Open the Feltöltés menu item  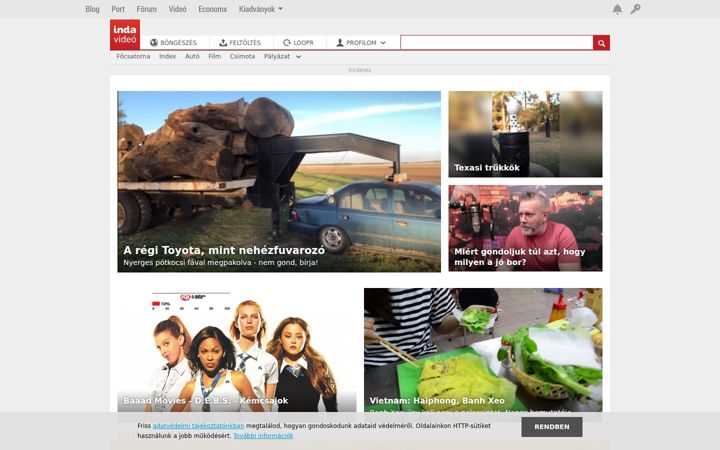pyautogui.click(x=240, y=43)
